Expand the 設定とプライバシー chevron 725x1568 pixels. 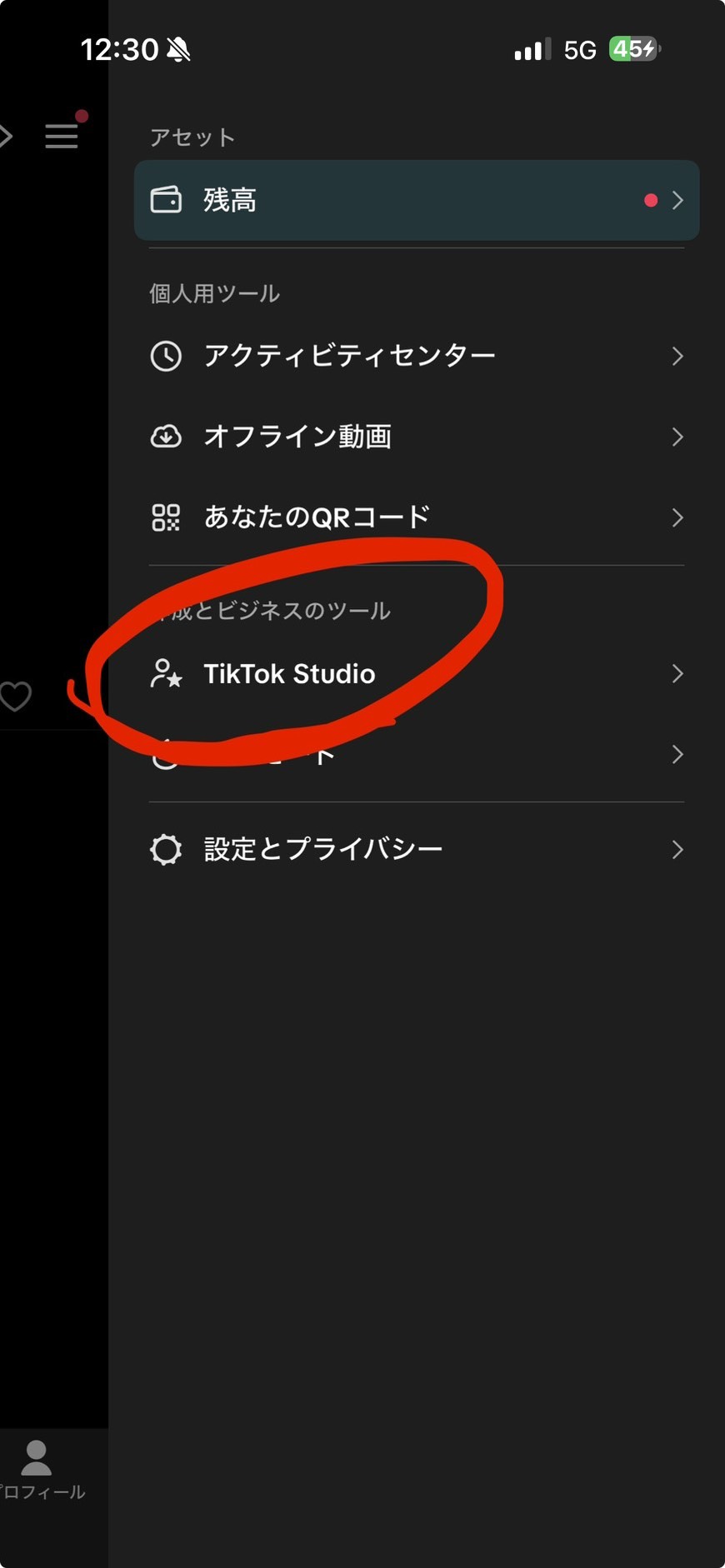pos(677,850)
